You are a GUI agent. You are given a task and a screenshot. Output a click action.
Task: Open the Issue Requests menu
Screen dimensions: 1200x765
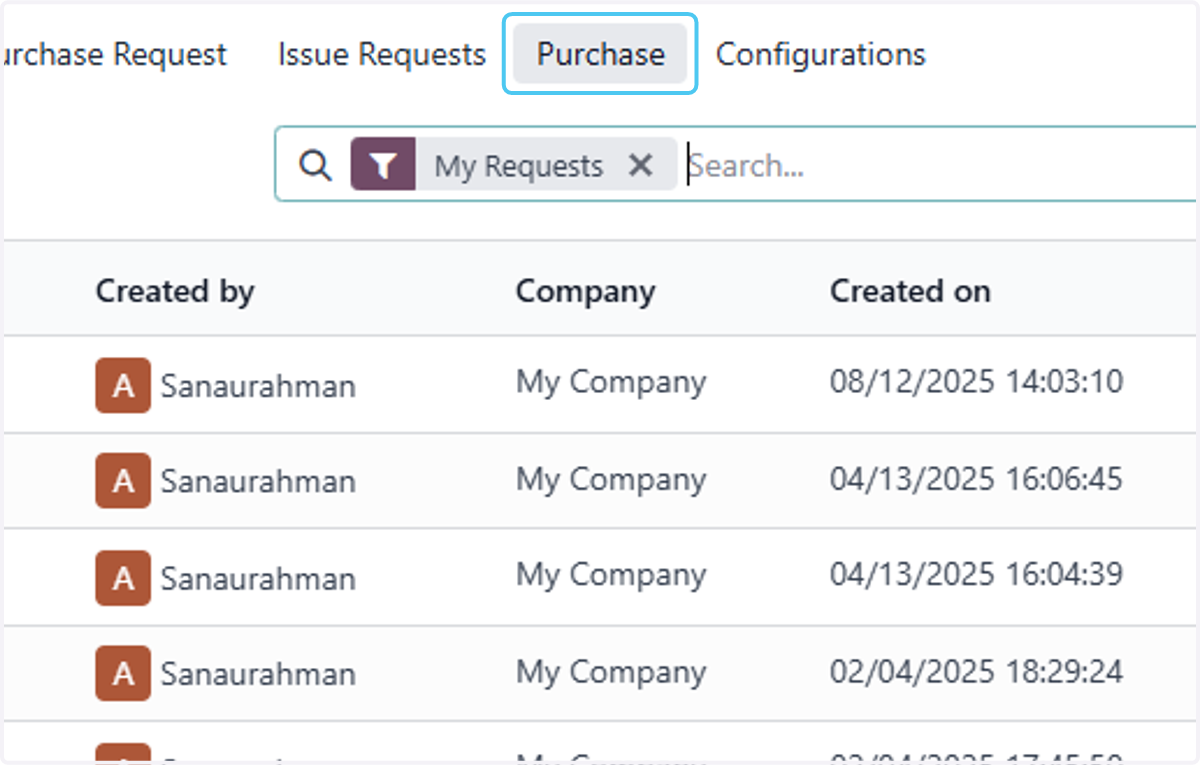point(382,54)
